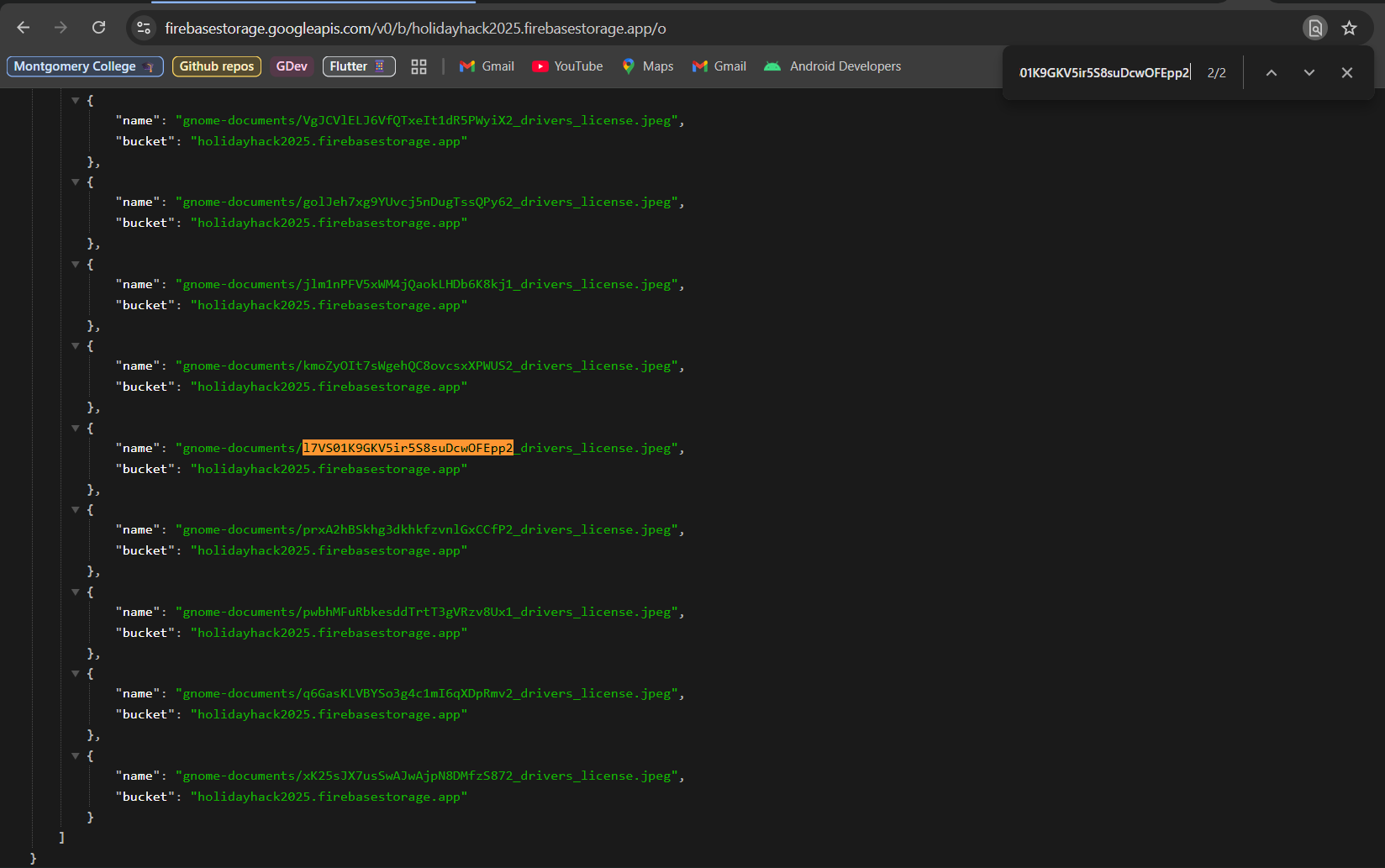Open the Maps bookmark
This screenshot has width=1385, height=868.
(x=647, y=66)
